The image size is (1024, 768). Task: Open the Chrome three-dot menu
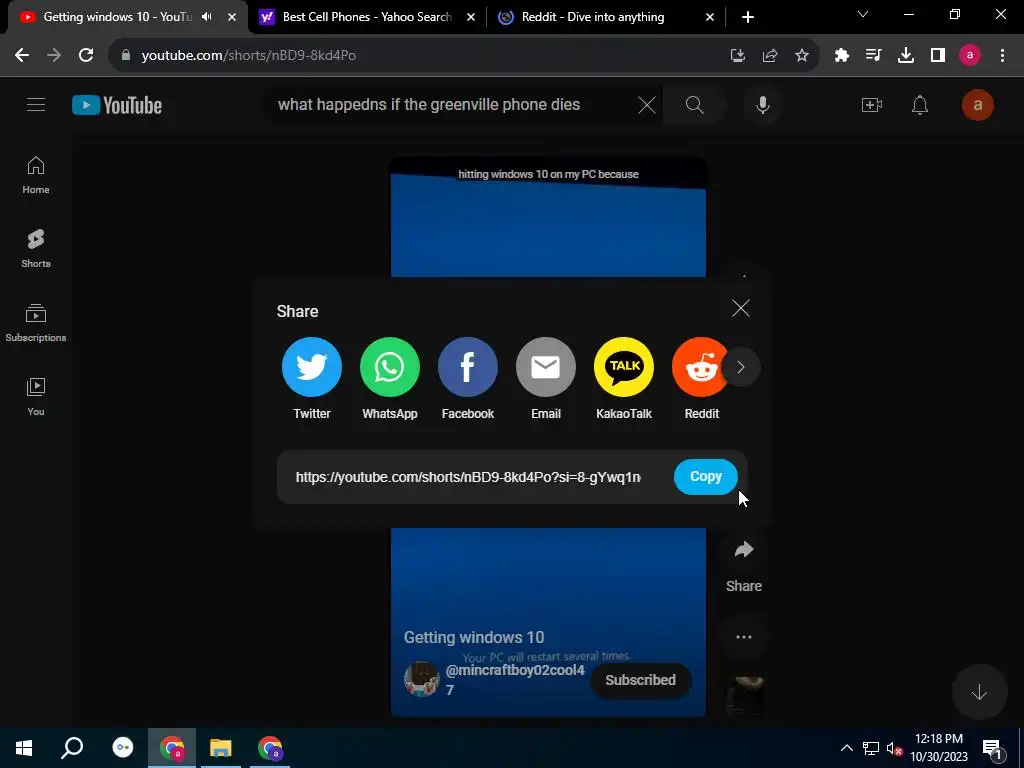(1002, 56)
